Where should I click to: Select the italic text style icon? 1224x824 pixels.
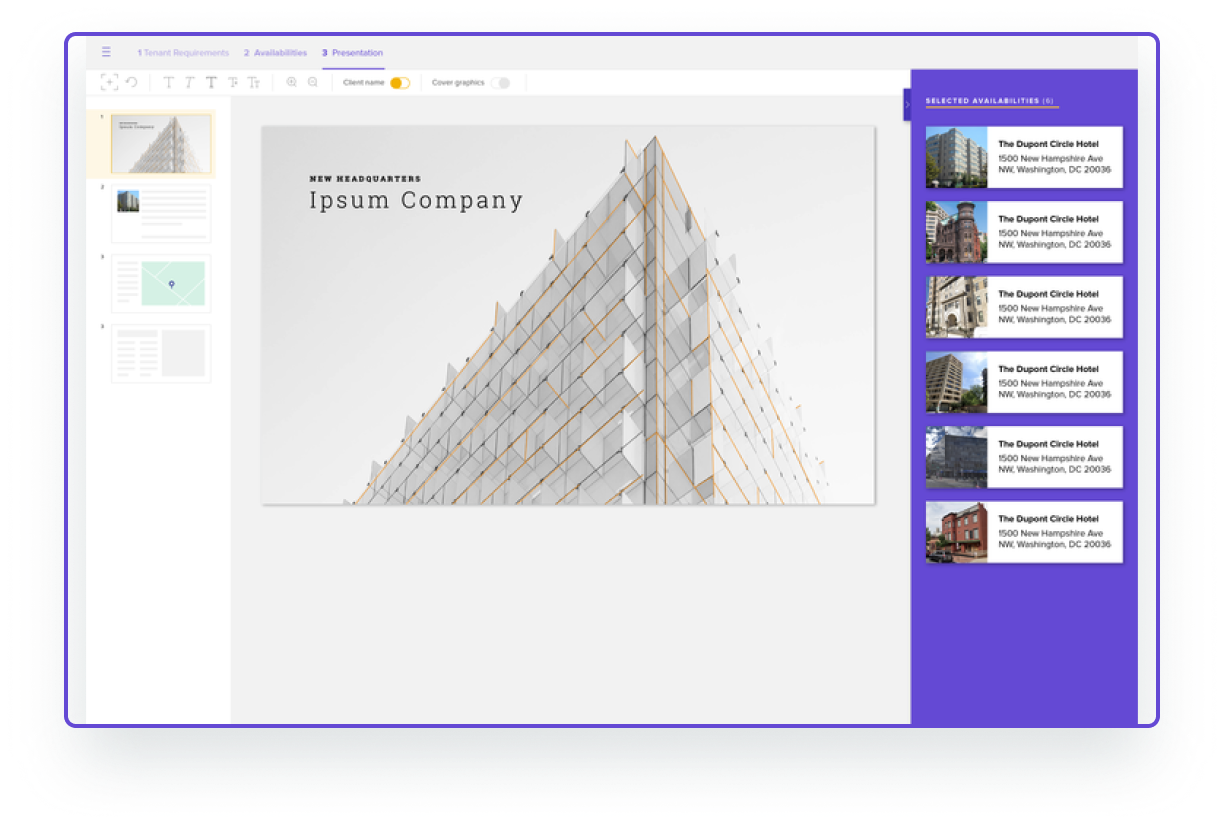189,83
